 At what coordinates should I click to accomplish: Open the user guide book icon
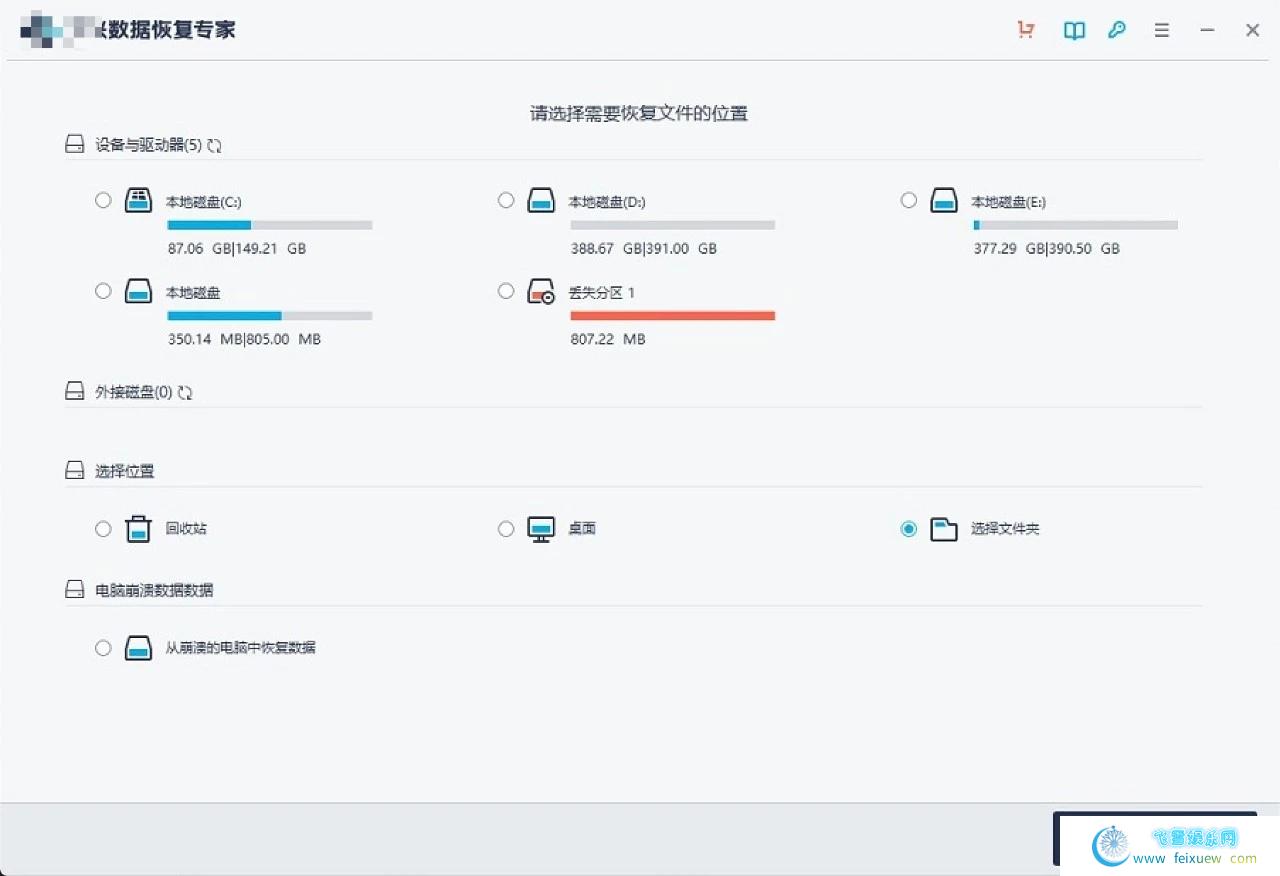click(x=1074, y=31)
